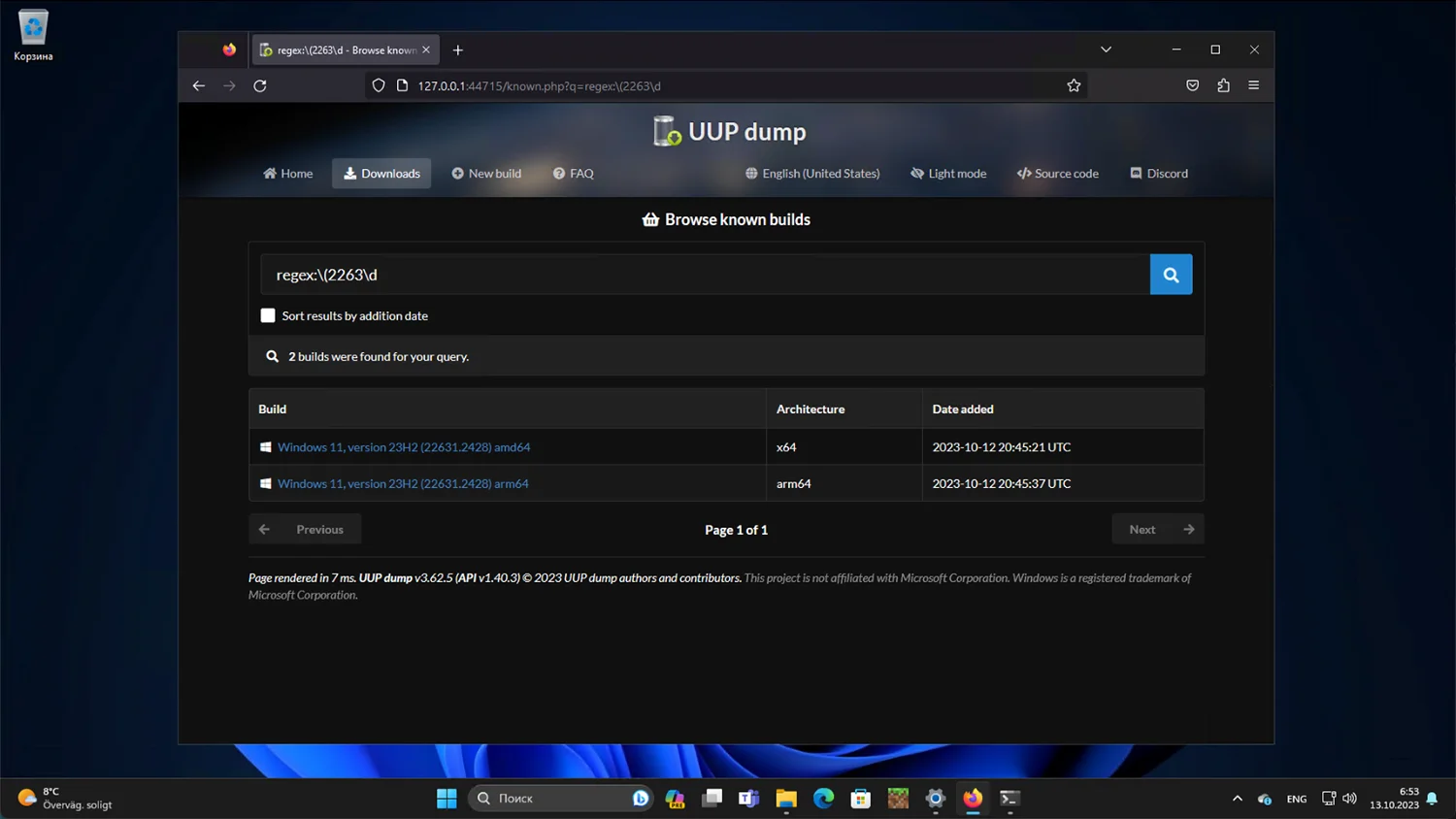This screenshot has height=819, width=1456.
Task: Click the blue search magnifier button
Action: pos(1171,275)
